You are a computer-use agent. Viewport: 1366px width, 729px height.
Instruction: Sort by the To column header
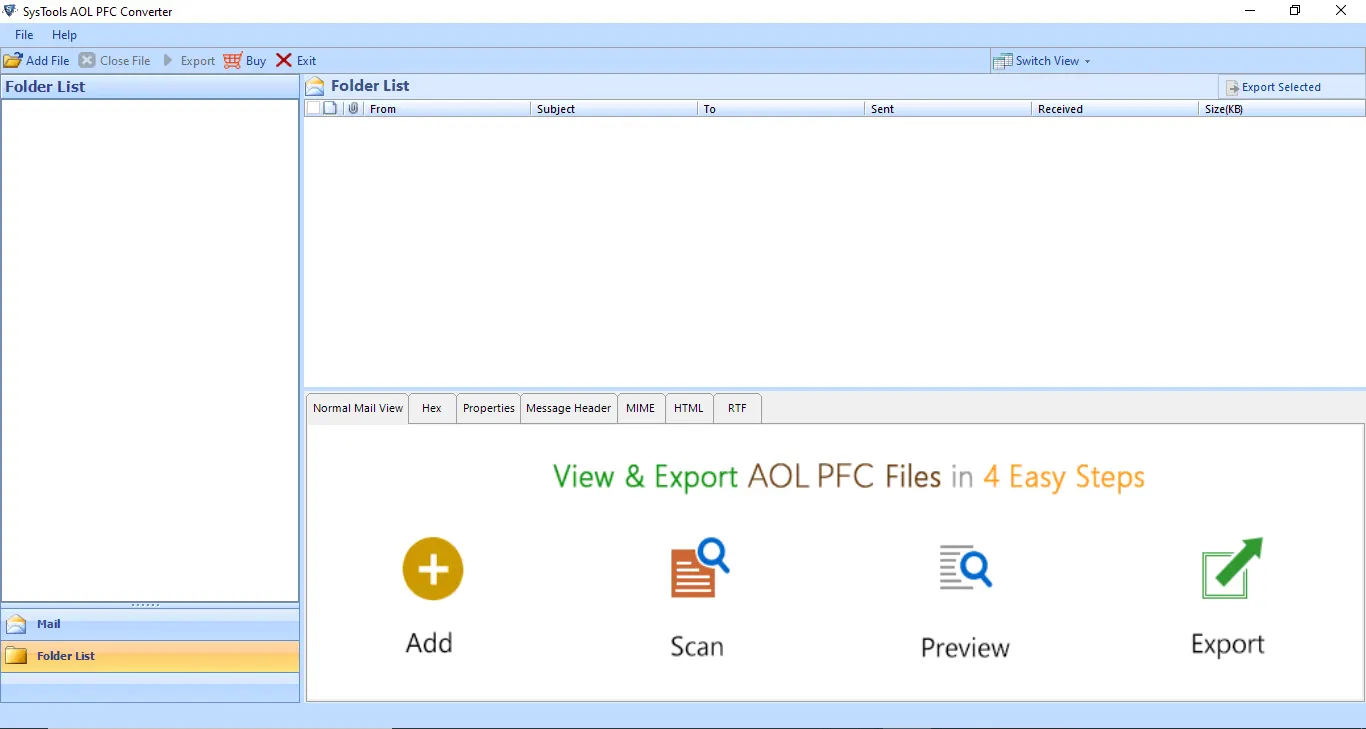[781, 109]
